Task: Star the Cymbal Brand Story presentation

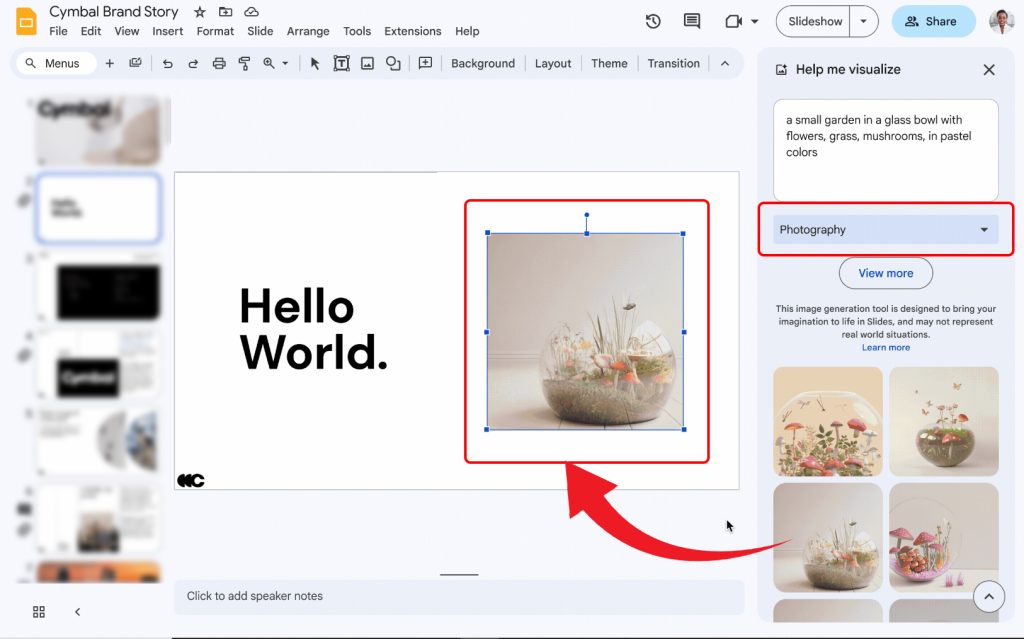Action: tap(200, 12)
